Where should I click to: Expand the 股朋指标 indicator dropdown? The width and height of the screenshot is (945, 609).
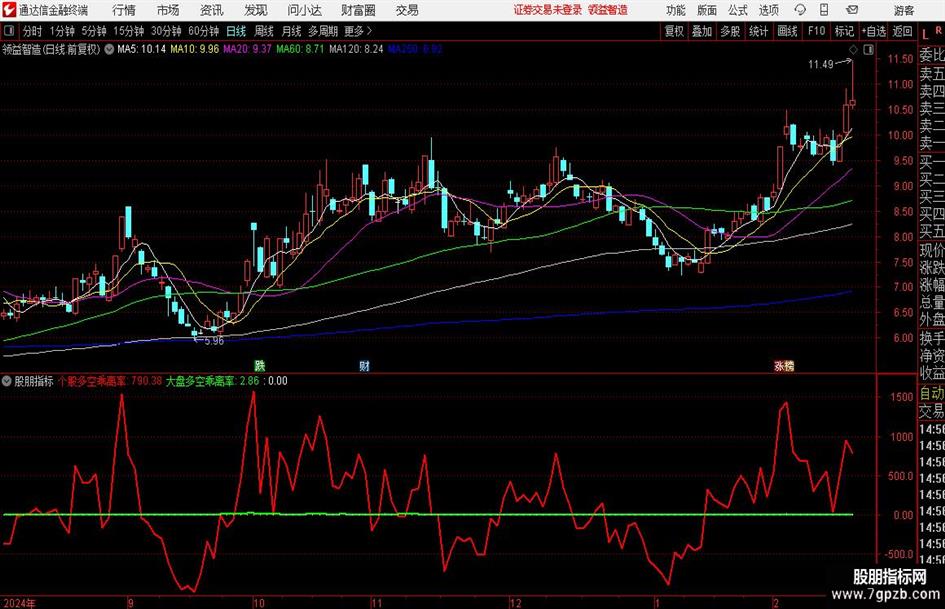[7, 381]
